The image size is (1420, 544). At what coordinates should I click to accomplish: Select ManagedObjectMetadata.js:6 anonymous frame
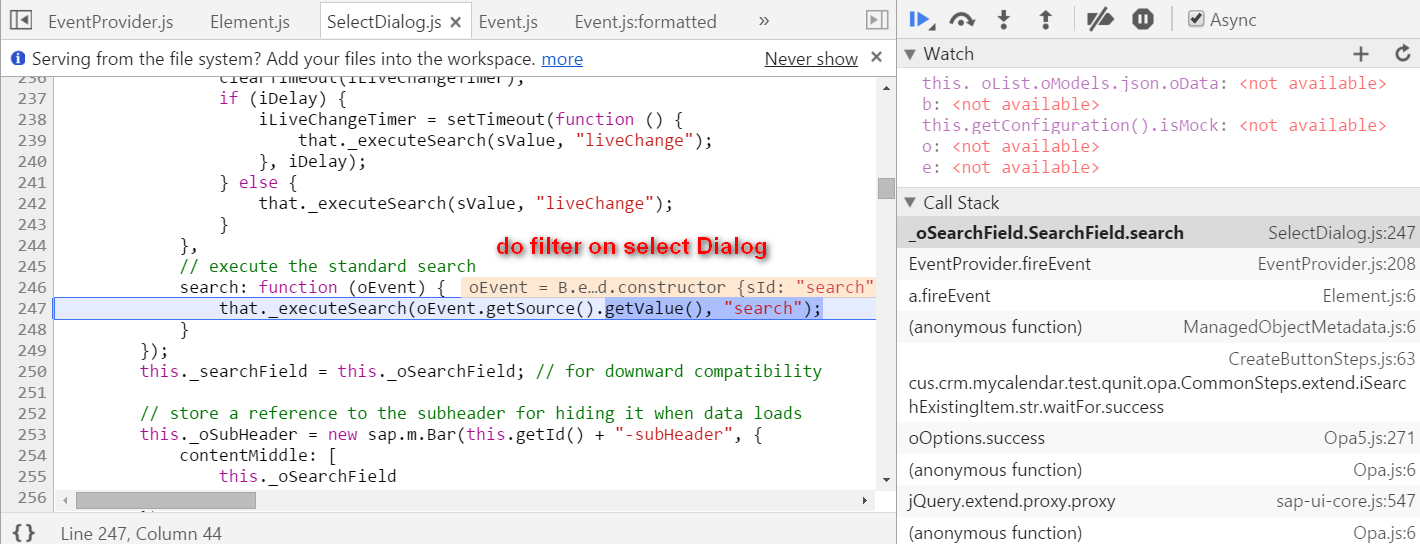(x=1158, y=327)
